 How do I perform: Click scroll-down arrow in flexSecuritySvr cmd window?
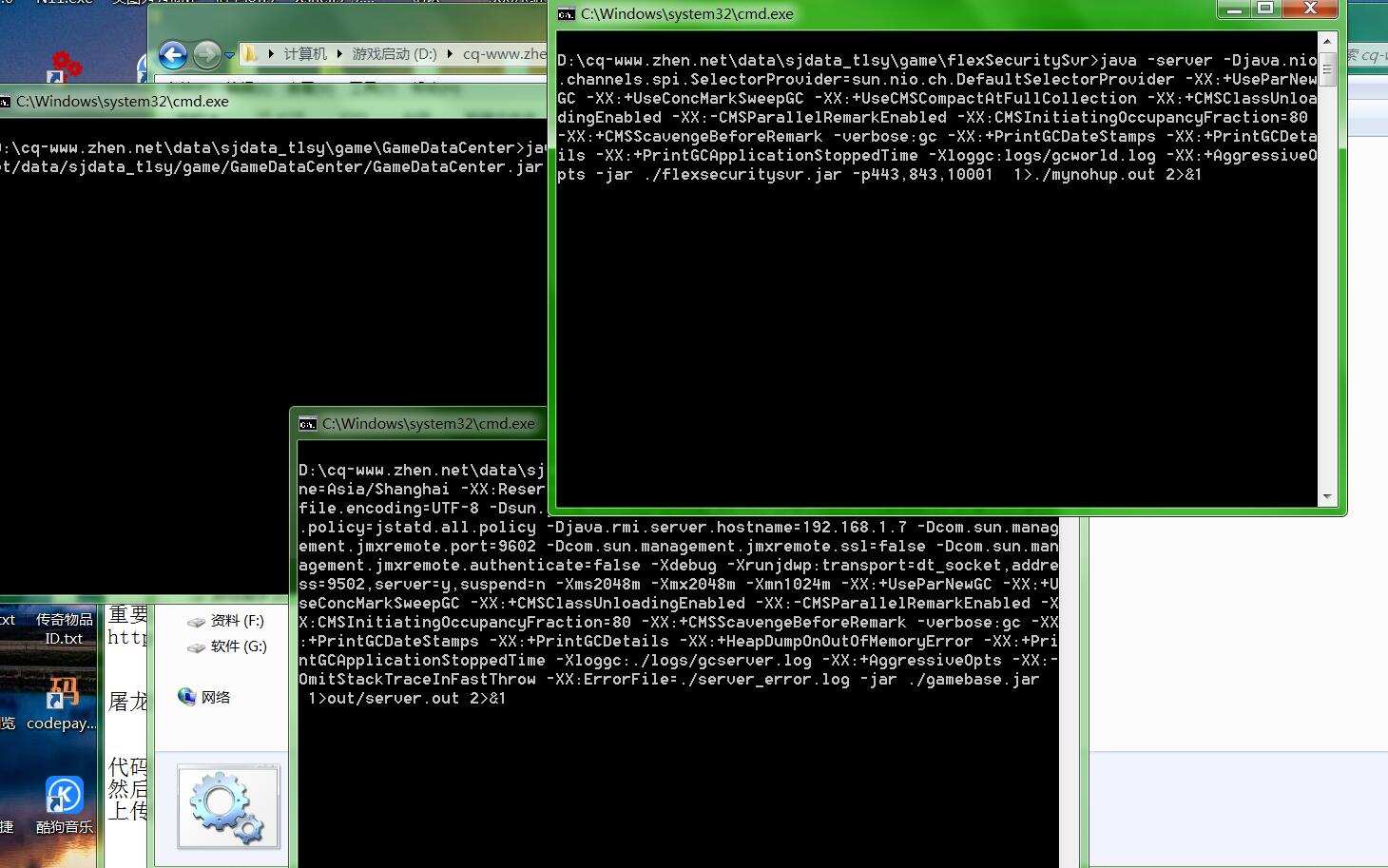(1327, 496)
